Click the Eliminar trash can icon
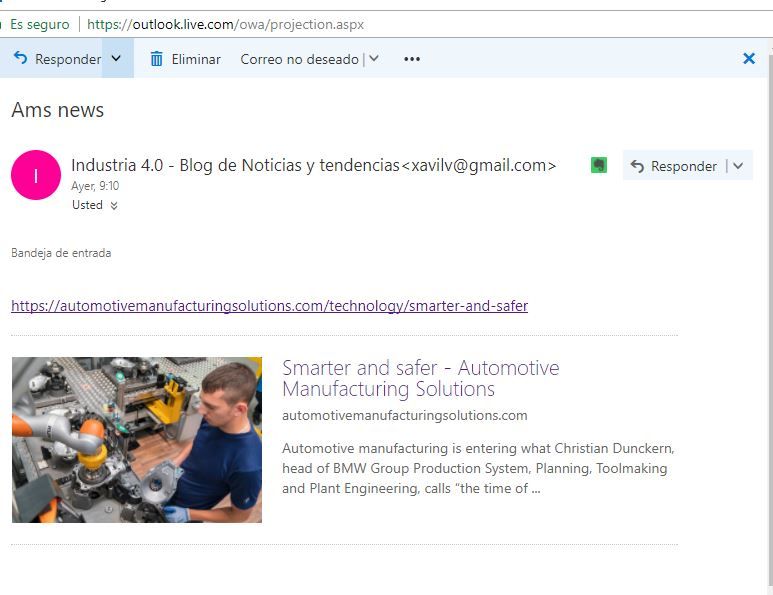Viewport: 773px width, 595px height. (x=156, y=59)
